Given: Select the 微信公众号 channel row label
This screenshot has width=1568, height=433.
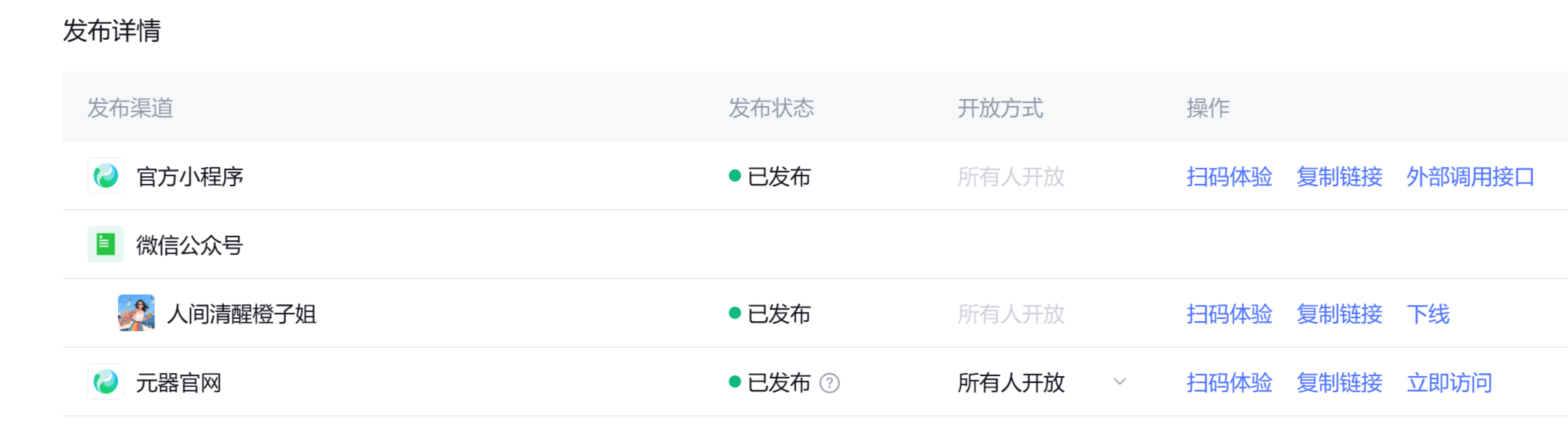Looking at the screenshot, I should [x=189, y=245].
